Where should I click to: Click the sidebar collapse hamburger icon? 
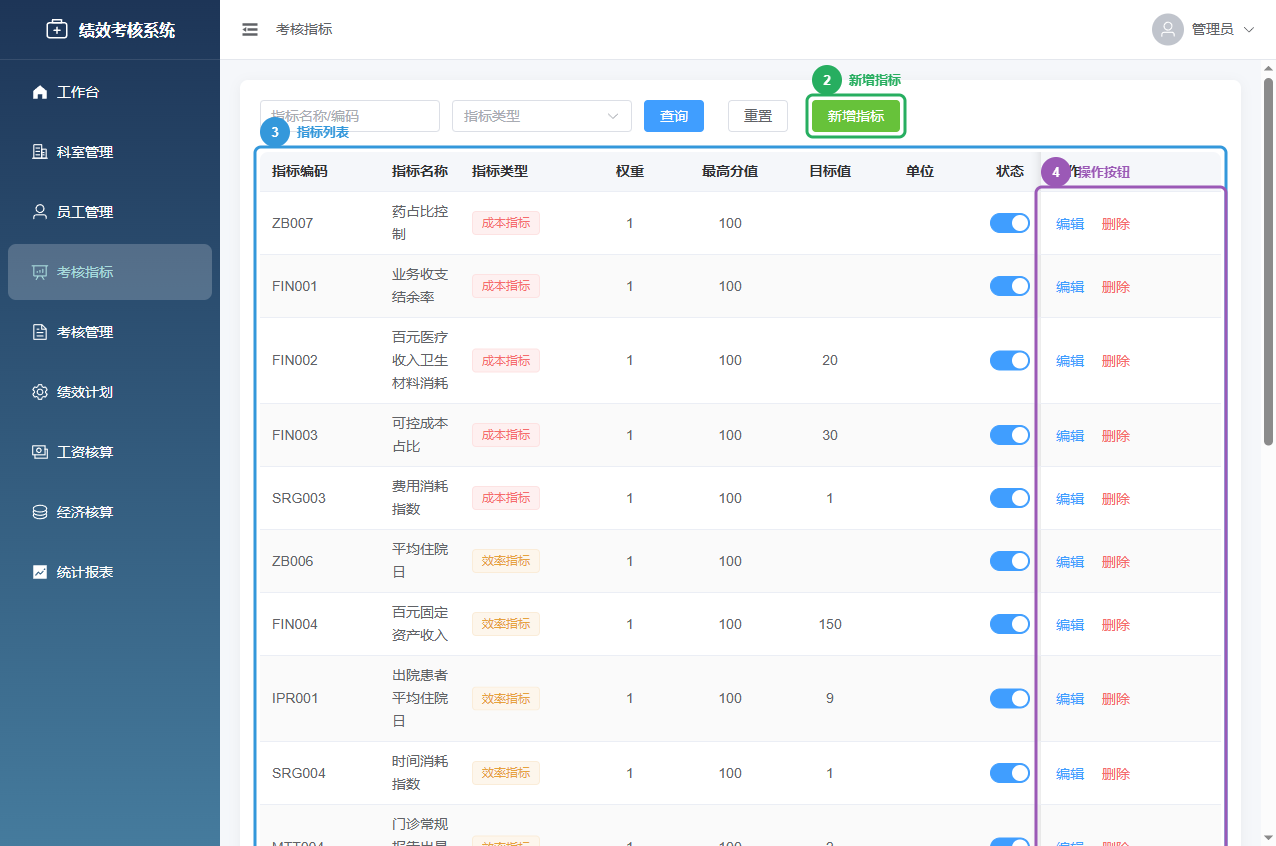point(249,29)
